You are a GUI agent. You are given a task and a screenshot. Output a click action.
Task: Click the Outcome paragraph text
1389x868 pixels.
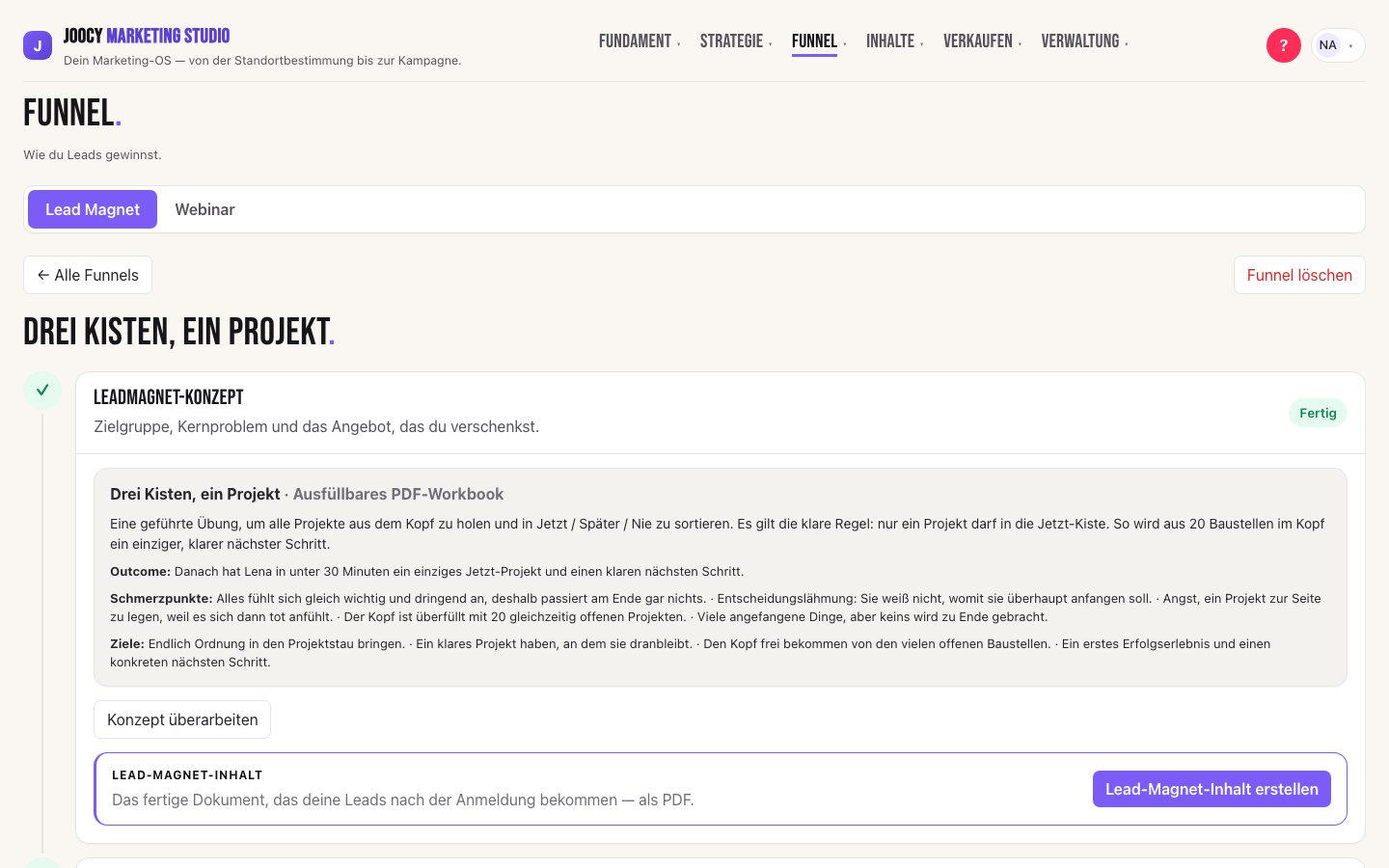[x=427, y=571]
